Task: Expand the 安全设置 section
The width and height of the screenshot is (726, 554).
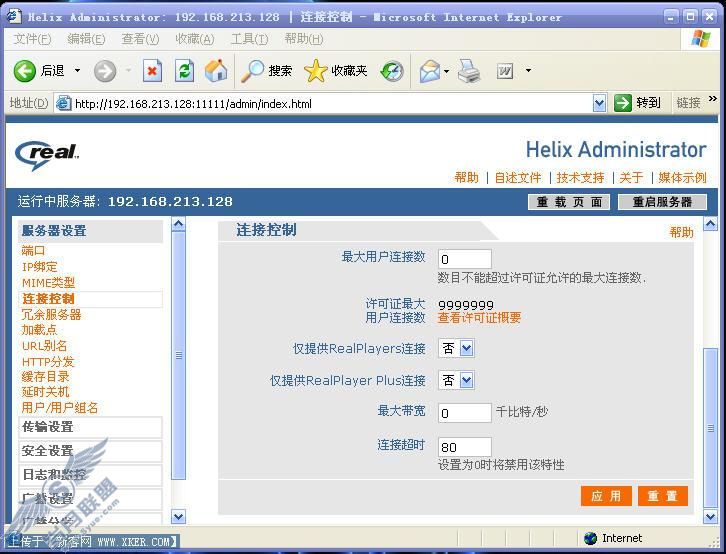Action: [90, 451]
